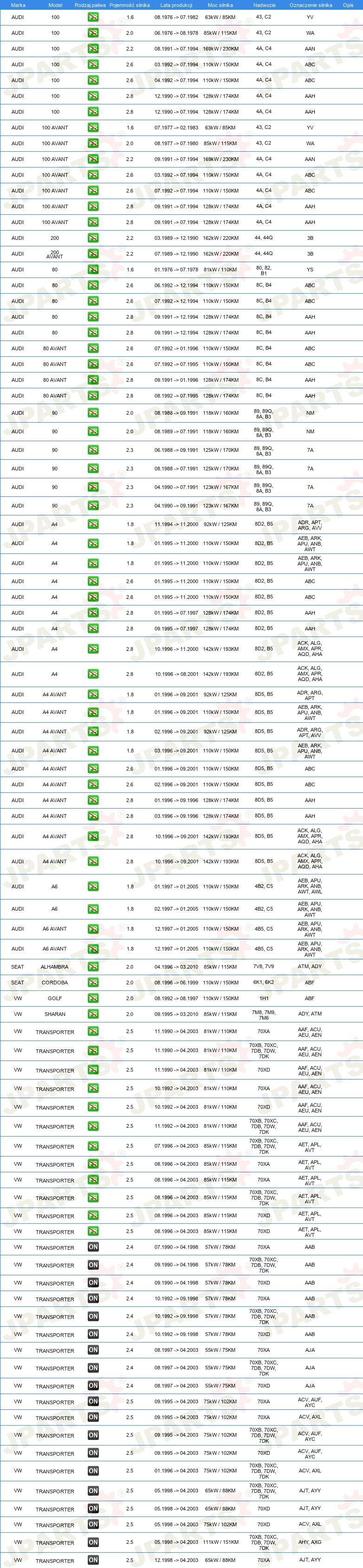
Task: Click the Marka column header
Action: (x=18, y=5)
